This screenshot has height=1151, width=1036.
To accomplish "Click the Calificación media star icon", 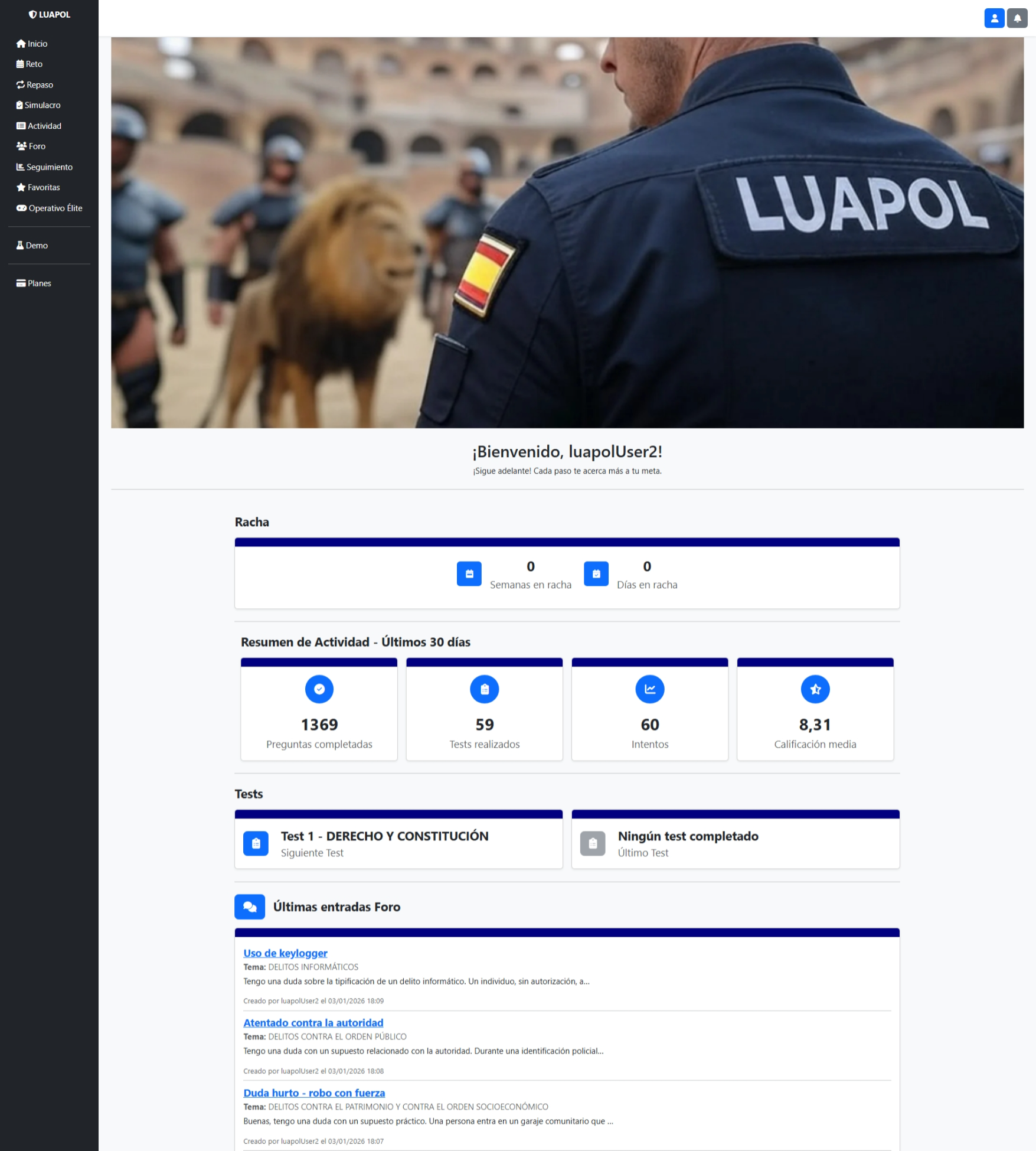I will coord(815,689).
